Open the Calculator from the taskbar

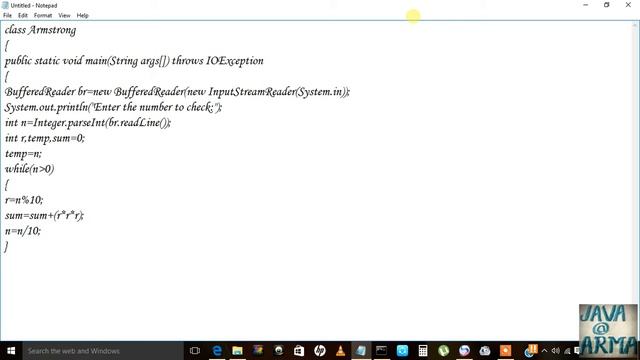coord(423,351)
